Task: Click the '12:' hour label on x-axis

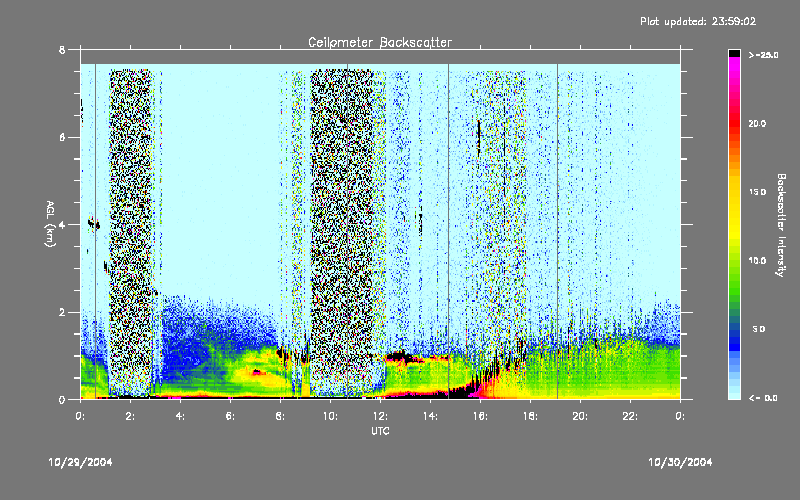Action: coord(380,416)
